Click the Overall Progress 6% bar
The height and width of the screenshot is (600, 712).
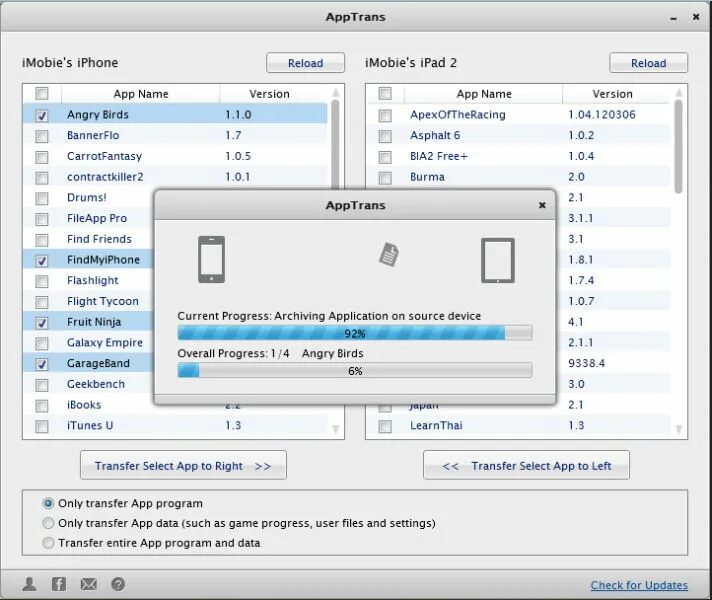[355, 371]
